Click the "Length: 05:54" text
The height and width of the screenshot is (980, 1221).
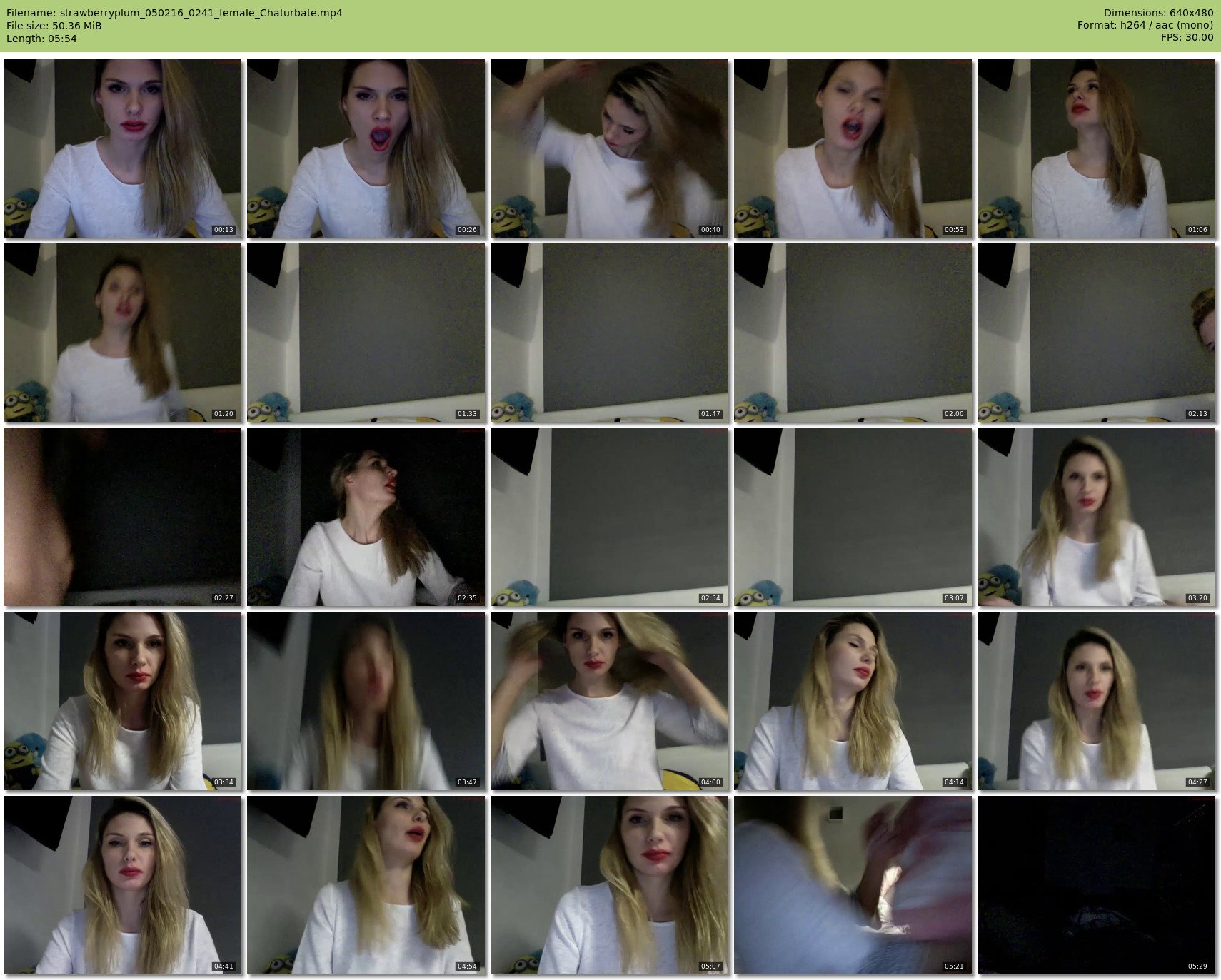(x=41, y=39)
